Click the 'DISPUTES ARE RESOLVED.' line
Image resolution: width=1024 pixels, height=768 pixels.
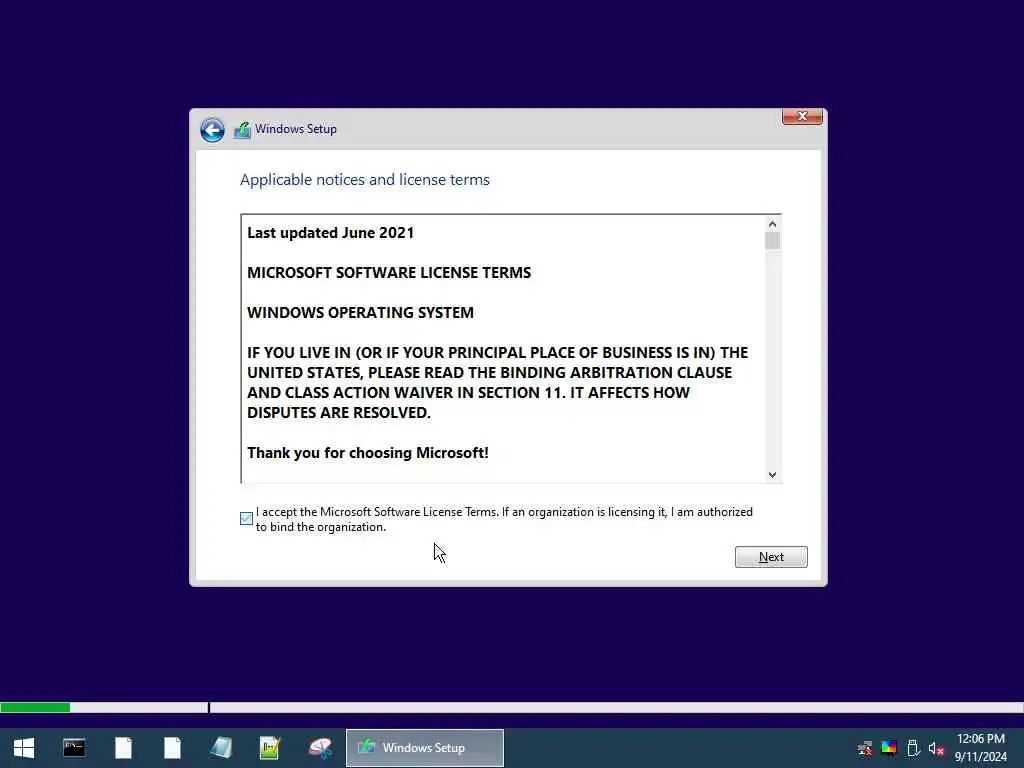339,413
